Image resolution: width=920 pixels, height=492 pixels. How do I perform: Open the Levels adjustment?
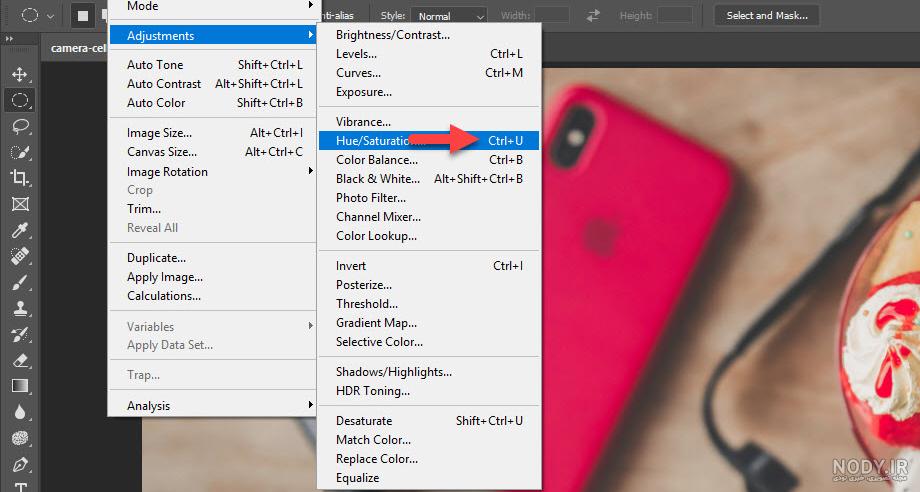[x=429, y=54]
